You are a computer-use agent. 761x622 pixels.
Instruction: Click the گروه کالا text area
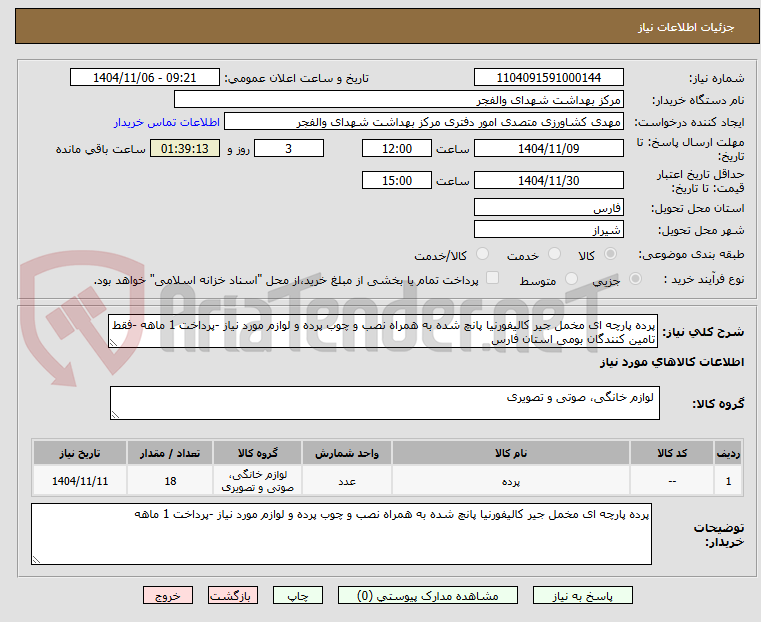point(385,403)
